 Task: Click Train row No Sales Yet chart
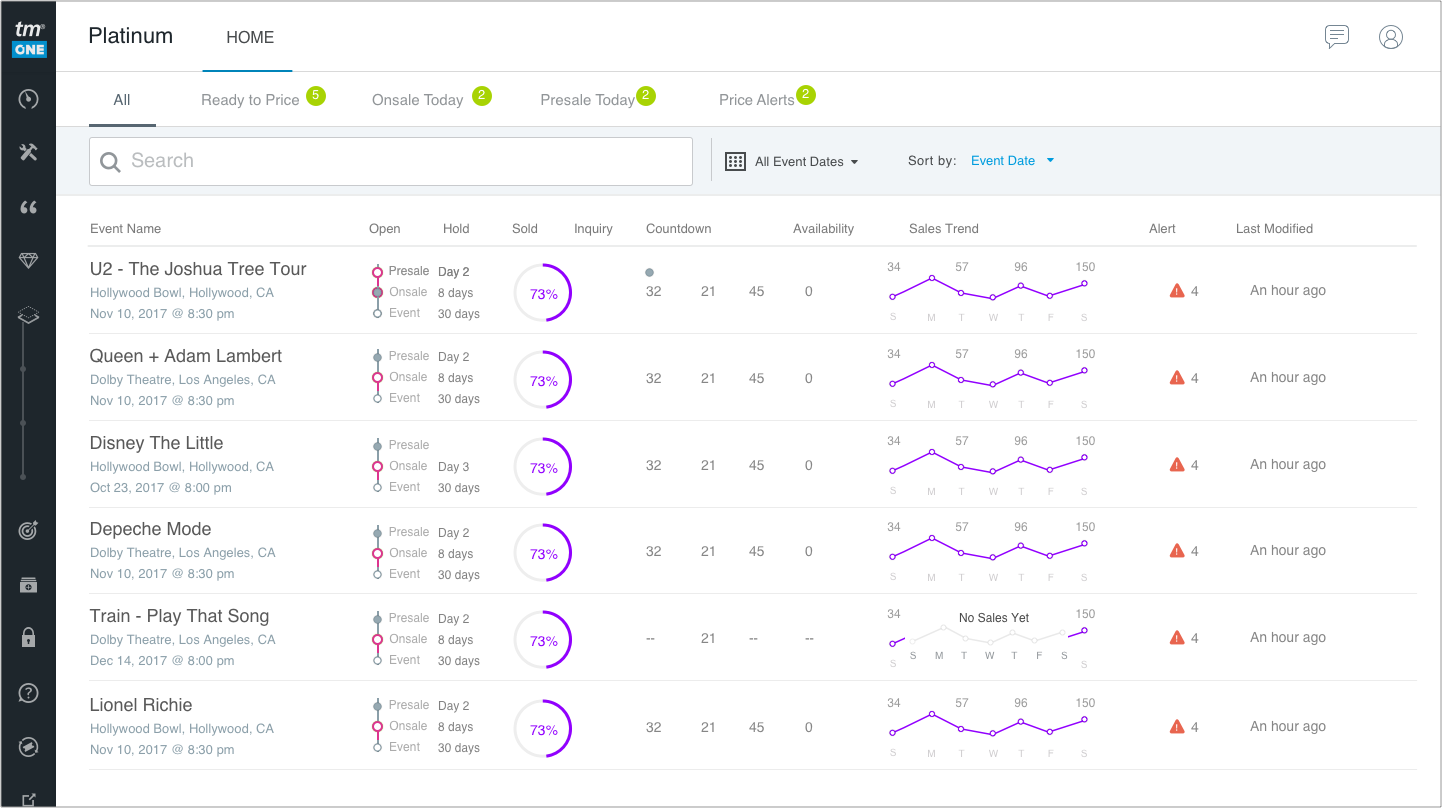(989, 637)
